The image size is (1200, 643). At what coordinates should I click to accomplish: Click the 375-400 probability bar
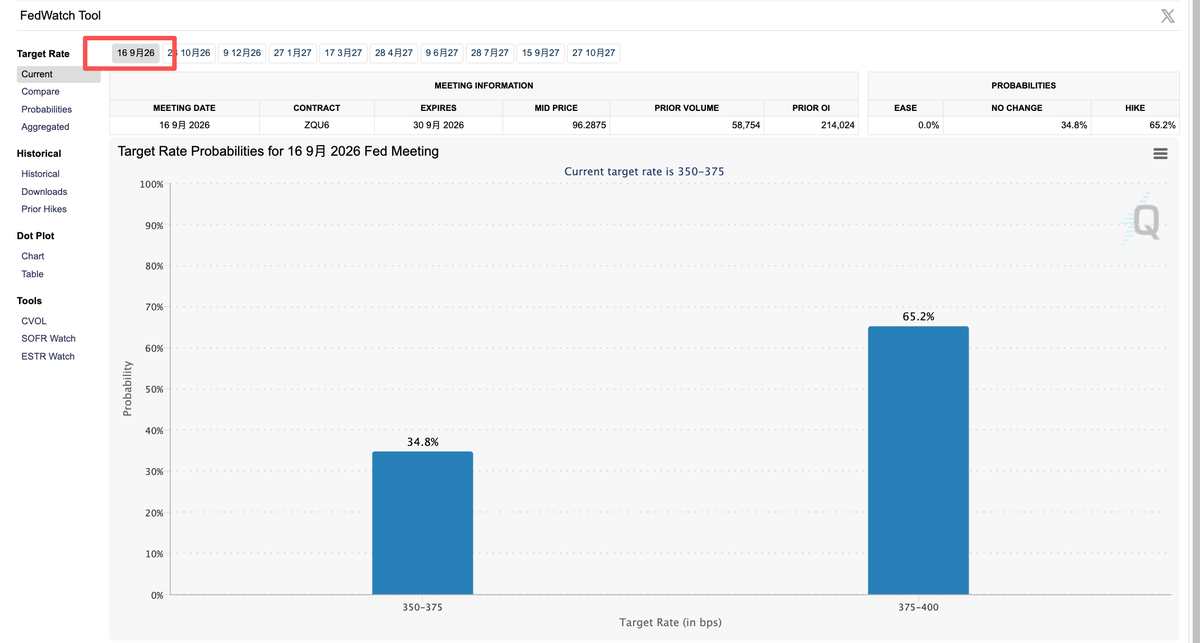[918, 461]
